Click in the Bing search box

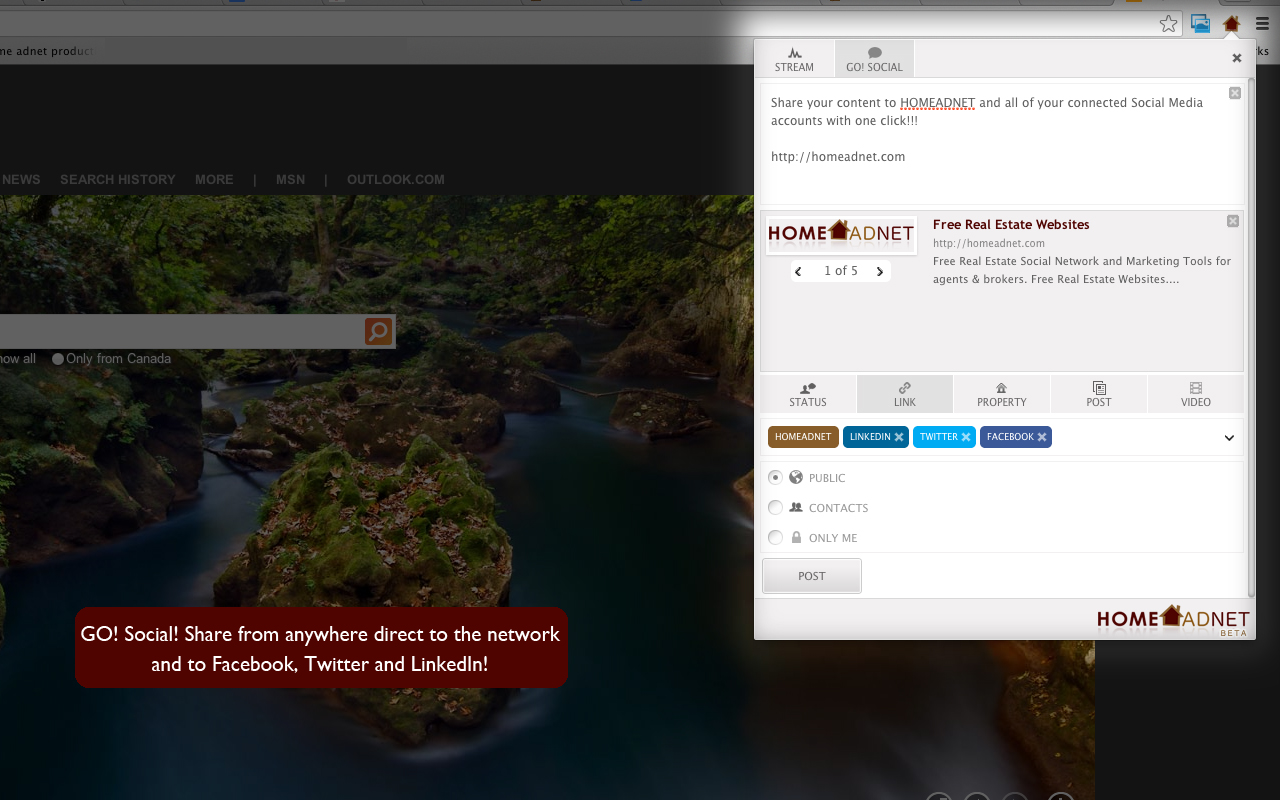(181, 332)
